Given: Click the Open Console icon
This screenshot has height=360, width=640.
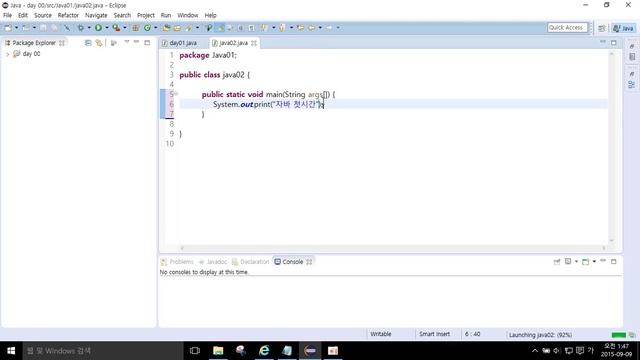Looking at the screenshot, I should click(x=585, y=262).
